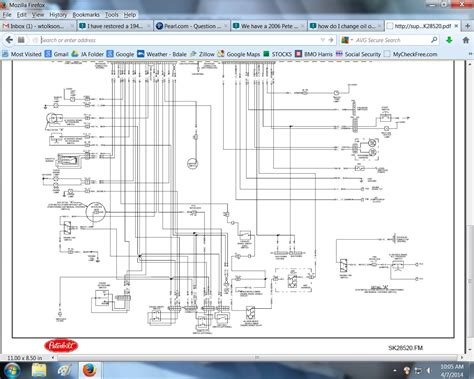Click in the address bar field
Viewport: 474px width, 379px height.
point(180,40)
